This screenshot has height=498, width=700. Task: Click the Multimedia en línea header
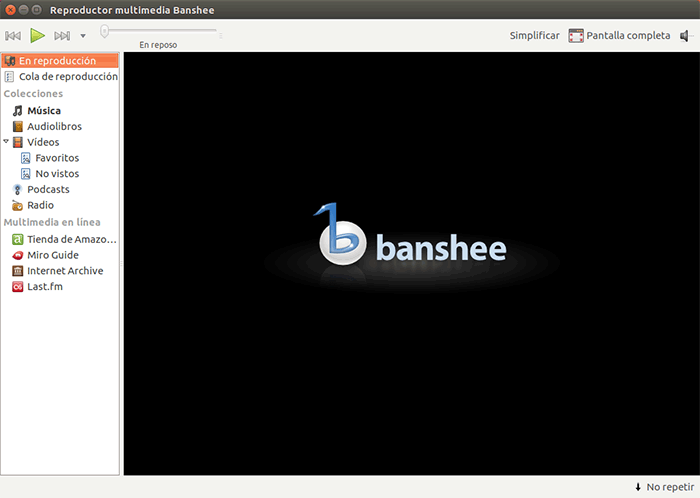point(52,222)
